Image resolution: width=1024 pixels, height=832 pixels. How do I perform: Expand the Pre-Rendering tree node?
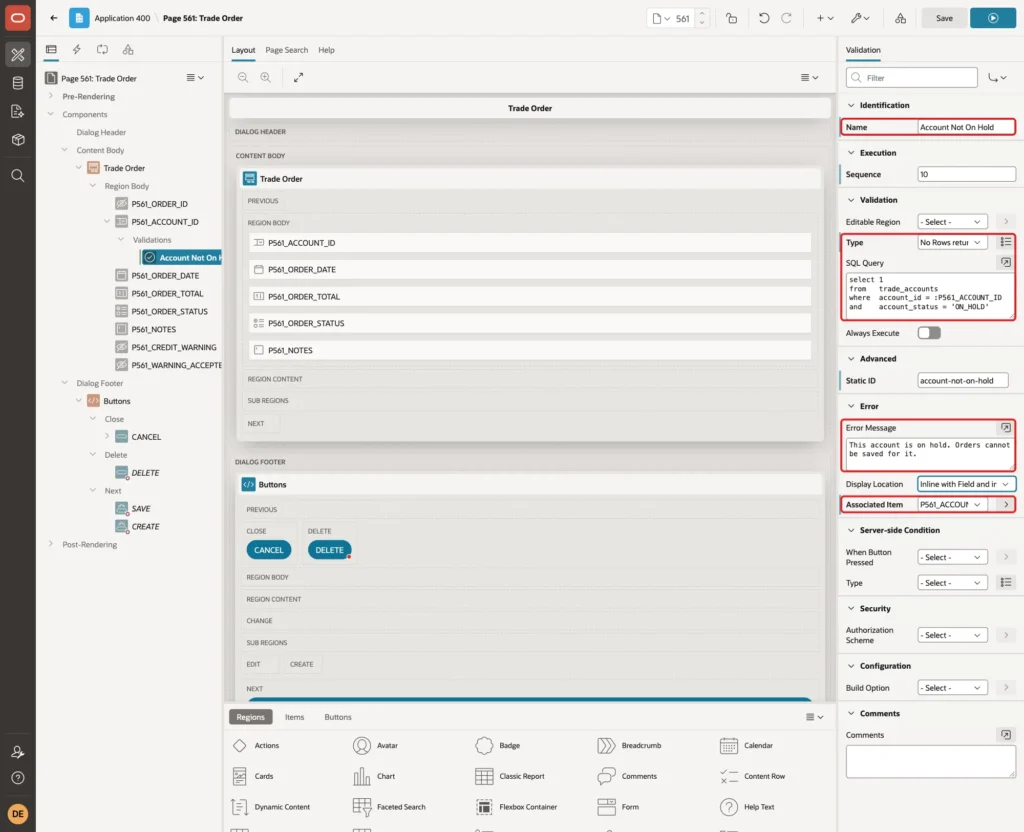pyautogui.click(x=51, y=96)
